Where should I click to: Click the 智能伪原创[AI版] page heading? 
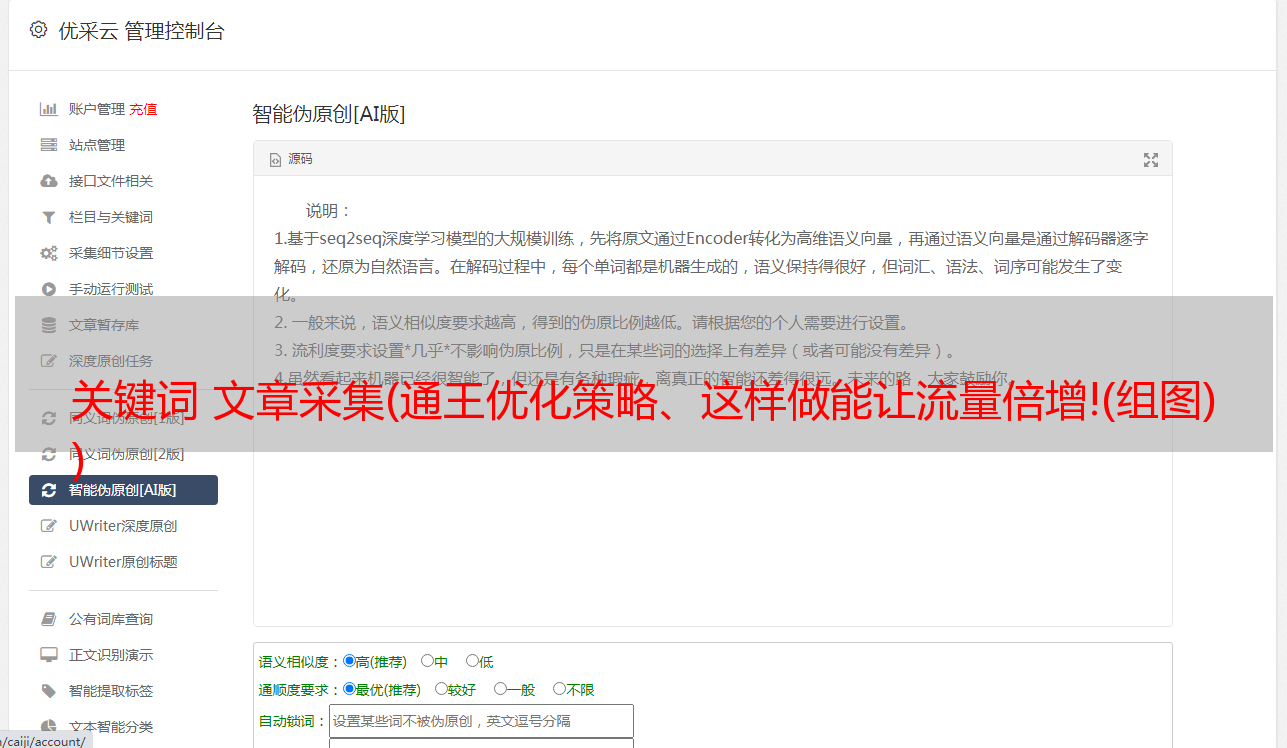pyautogui.click(x=329, y=114)
